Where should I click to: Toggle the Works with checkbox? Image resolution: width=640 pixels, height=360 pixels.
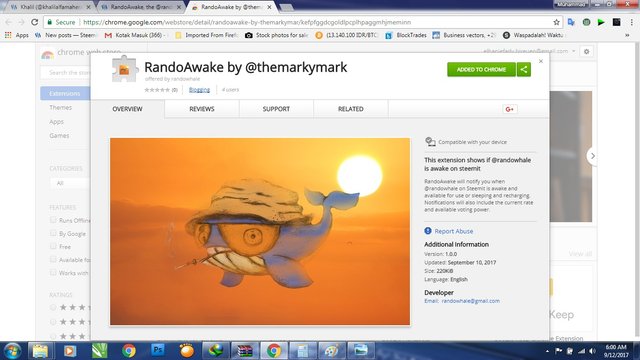(x=53, y=272)
